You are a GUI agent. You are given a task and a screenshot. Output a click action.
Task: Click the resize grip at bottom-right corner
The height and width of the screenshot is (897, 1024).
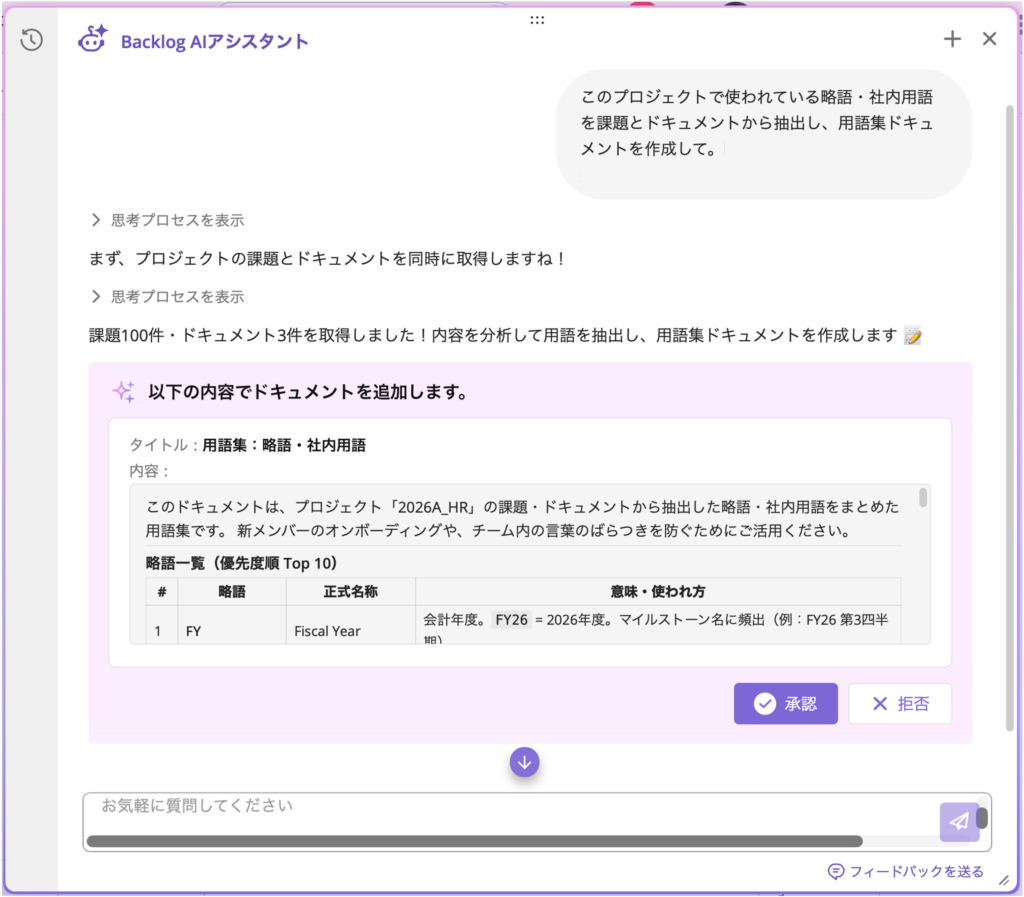(x=1004, y=881)
